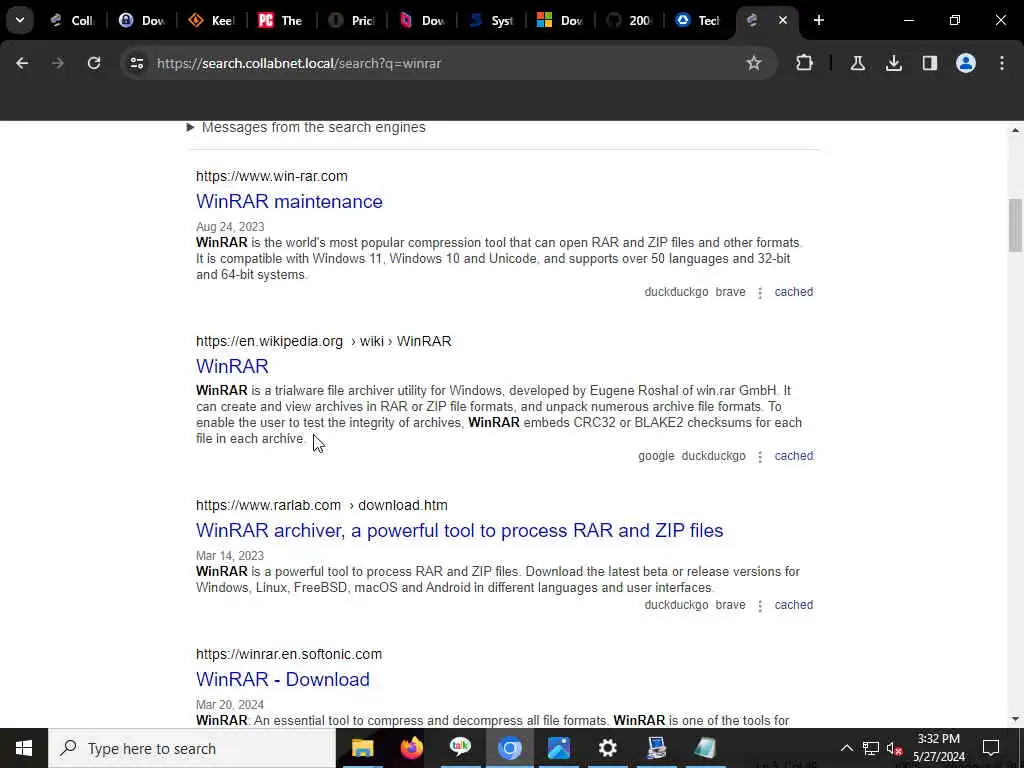1024x768 pixels.
Task: Toggle the browser side panel icon
Action: tap(929, 63)
